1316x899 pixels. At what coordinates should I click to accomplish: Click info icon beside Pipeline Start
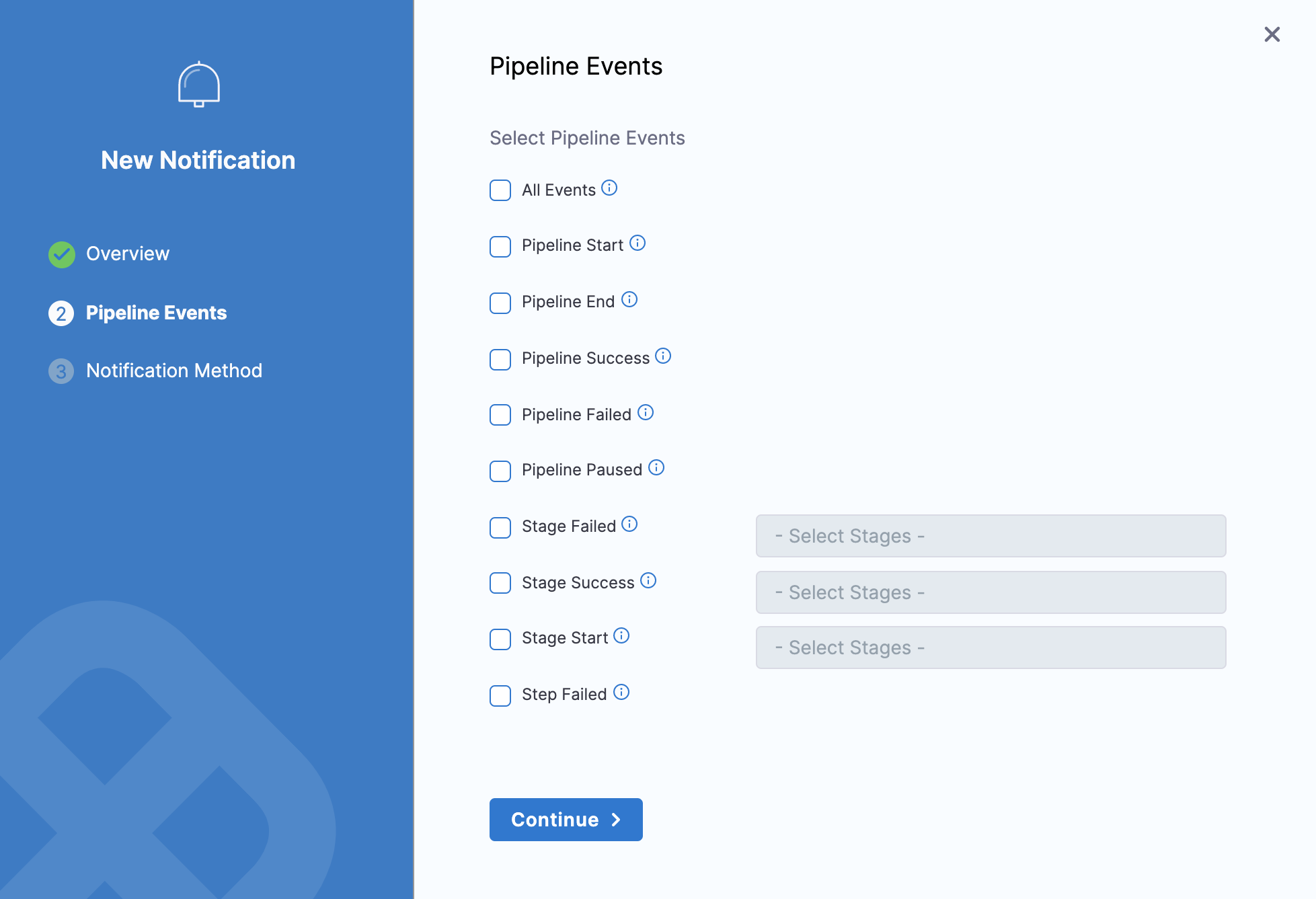point(637,243)
